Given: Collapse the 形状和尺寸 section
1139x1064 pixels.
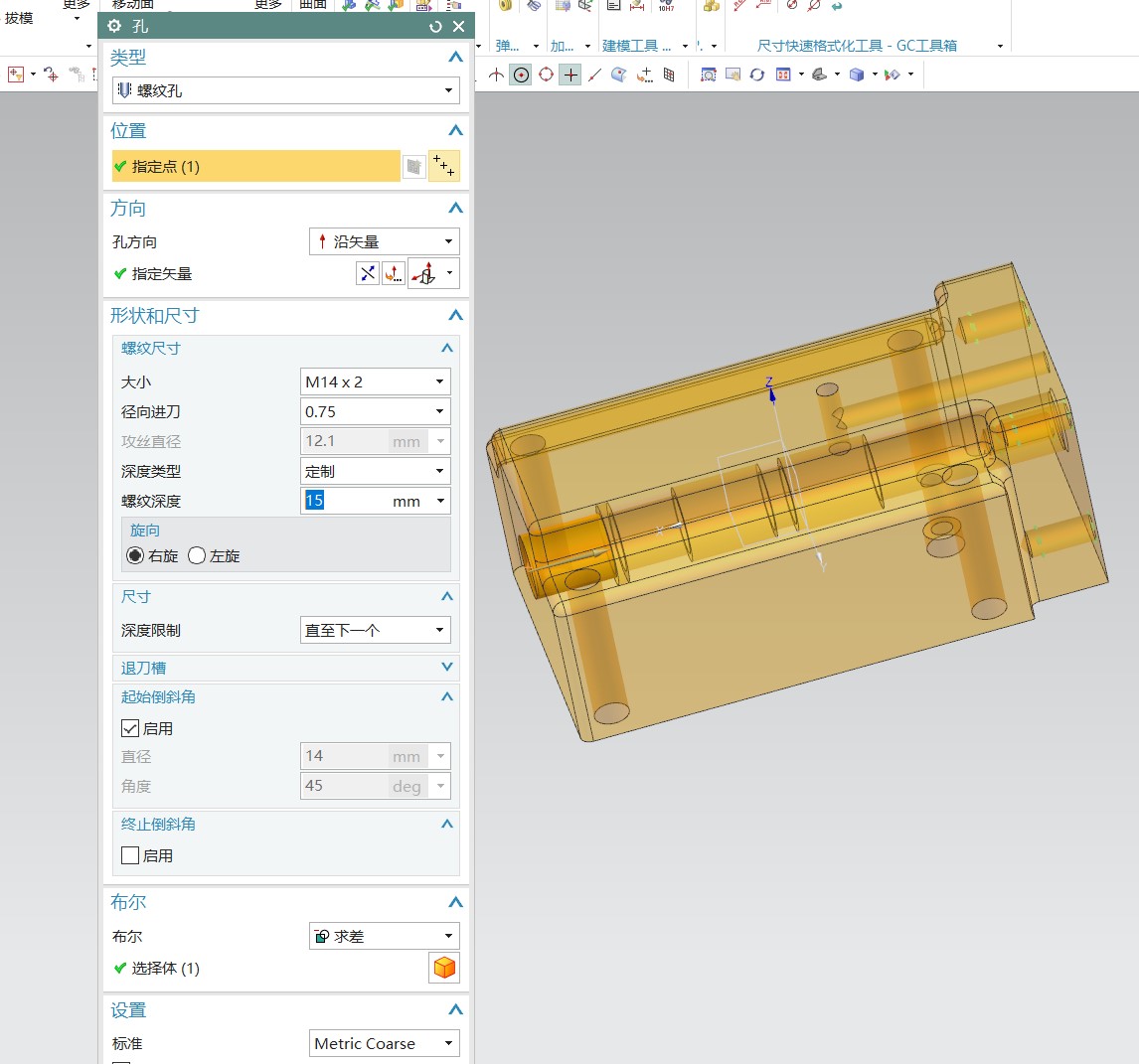Looking at the screenshot, I should click(x=455, y=315).
